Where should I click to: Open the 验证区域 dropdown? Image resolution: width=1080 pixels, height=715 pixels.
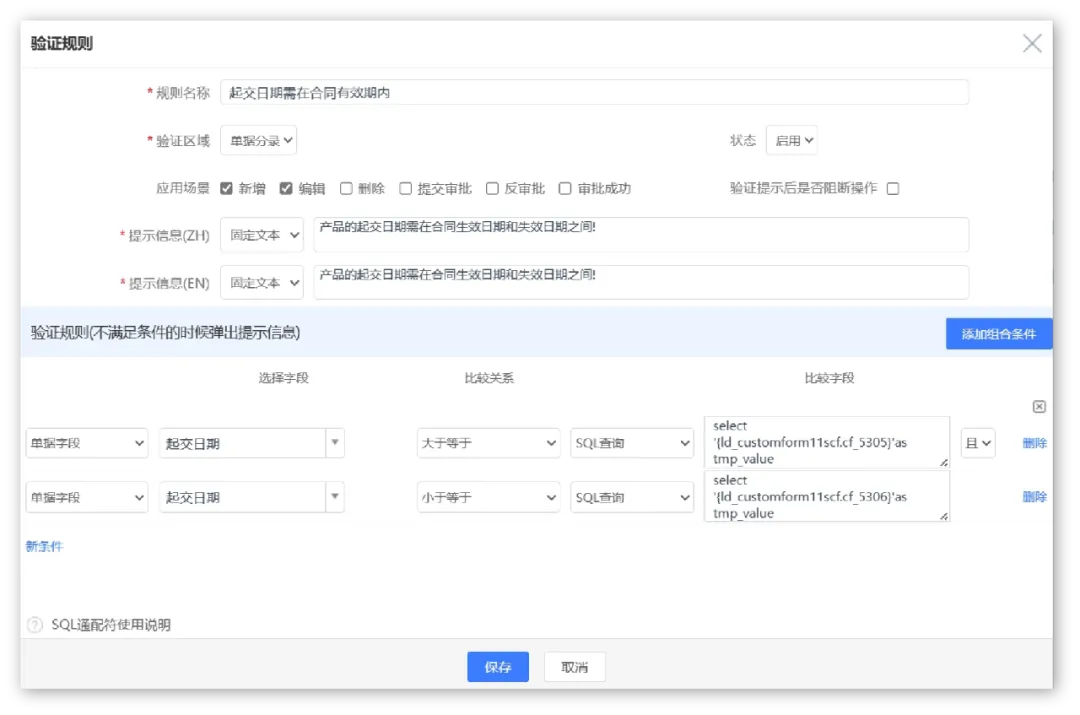click(x=258, y=141)
